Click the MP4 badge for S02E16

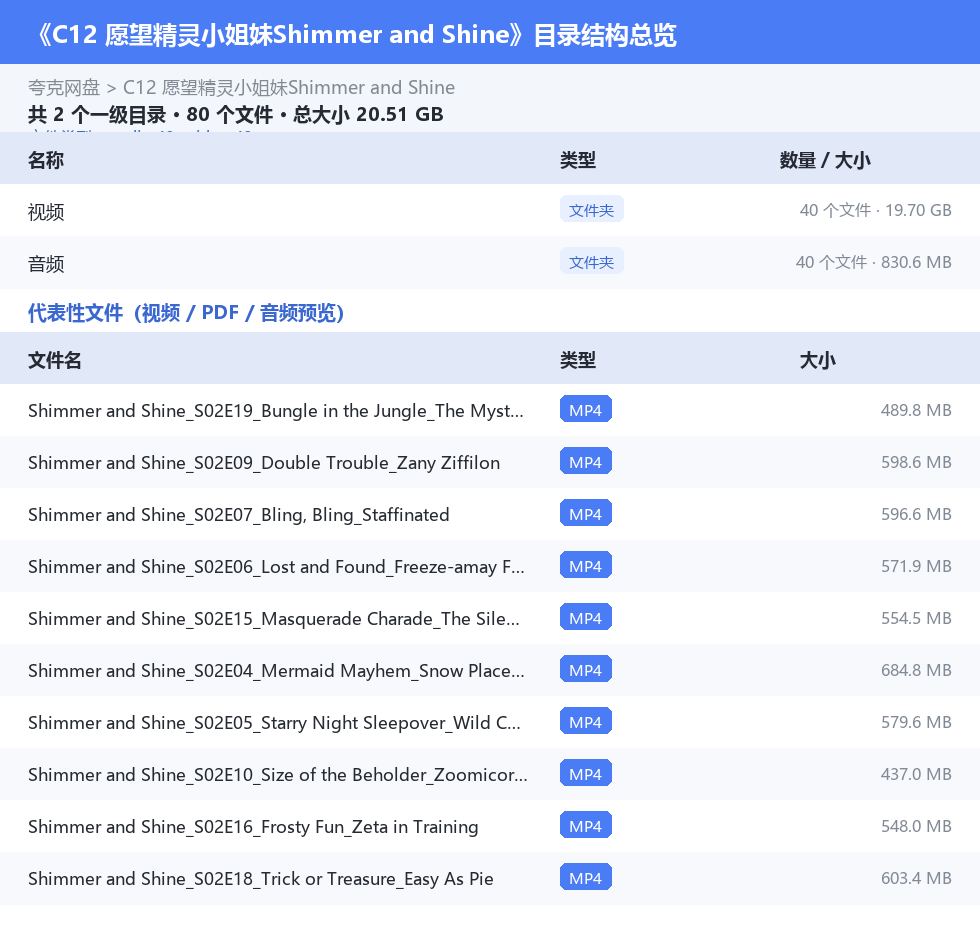[x=586, y=825]
